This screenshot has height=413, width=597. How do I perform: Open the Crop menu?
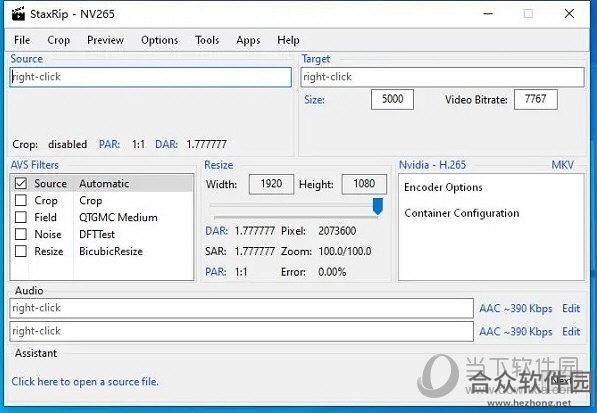[x=59, y=40]
